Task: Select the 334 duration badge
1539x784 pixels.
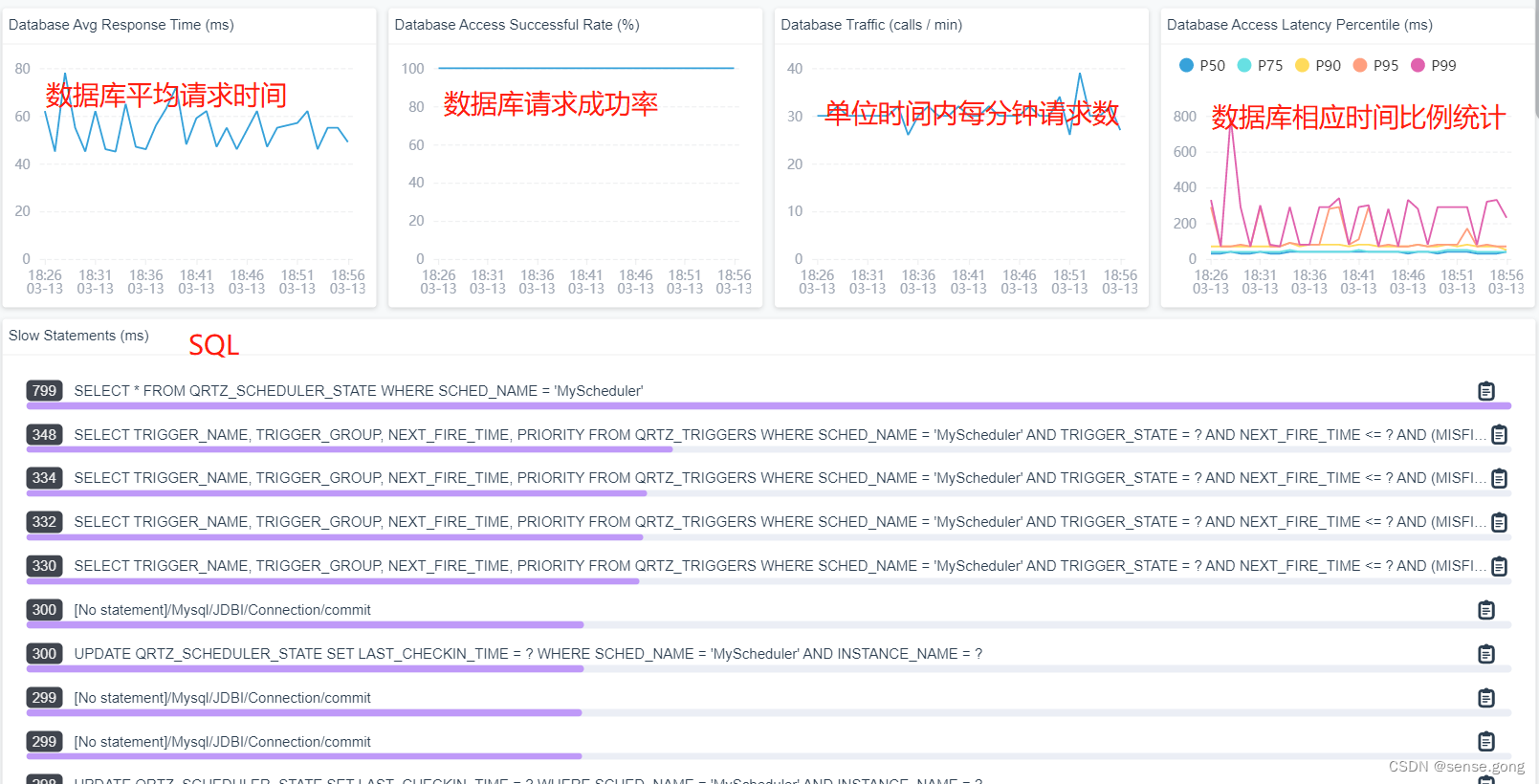Action: click(44, 477)
